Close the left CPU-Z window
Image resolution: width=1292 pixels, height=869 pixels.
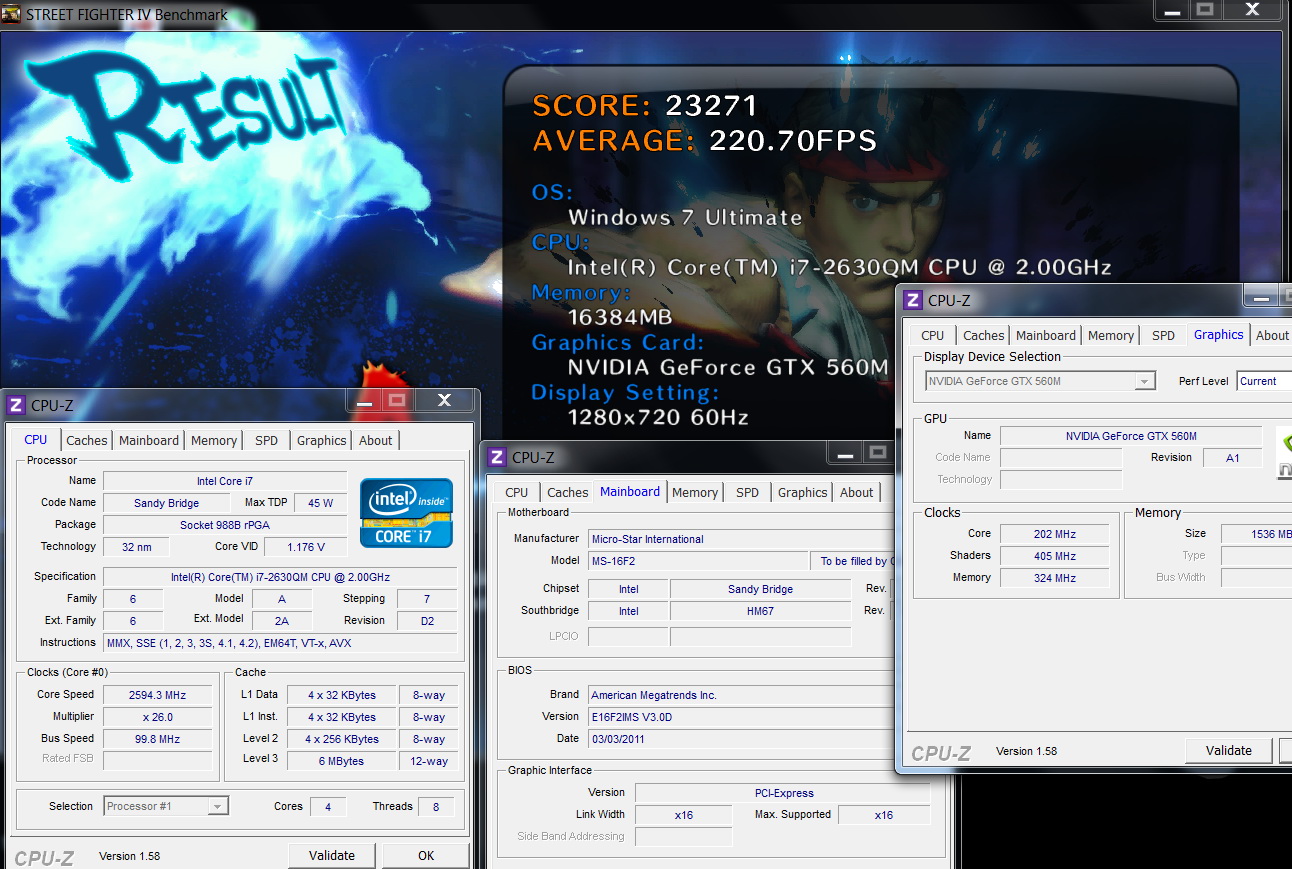point(444,400)
